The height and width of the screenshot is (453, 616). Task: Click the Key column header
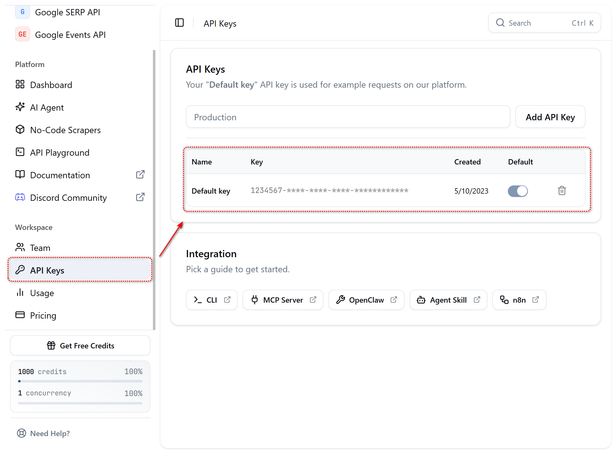point(257,162)
